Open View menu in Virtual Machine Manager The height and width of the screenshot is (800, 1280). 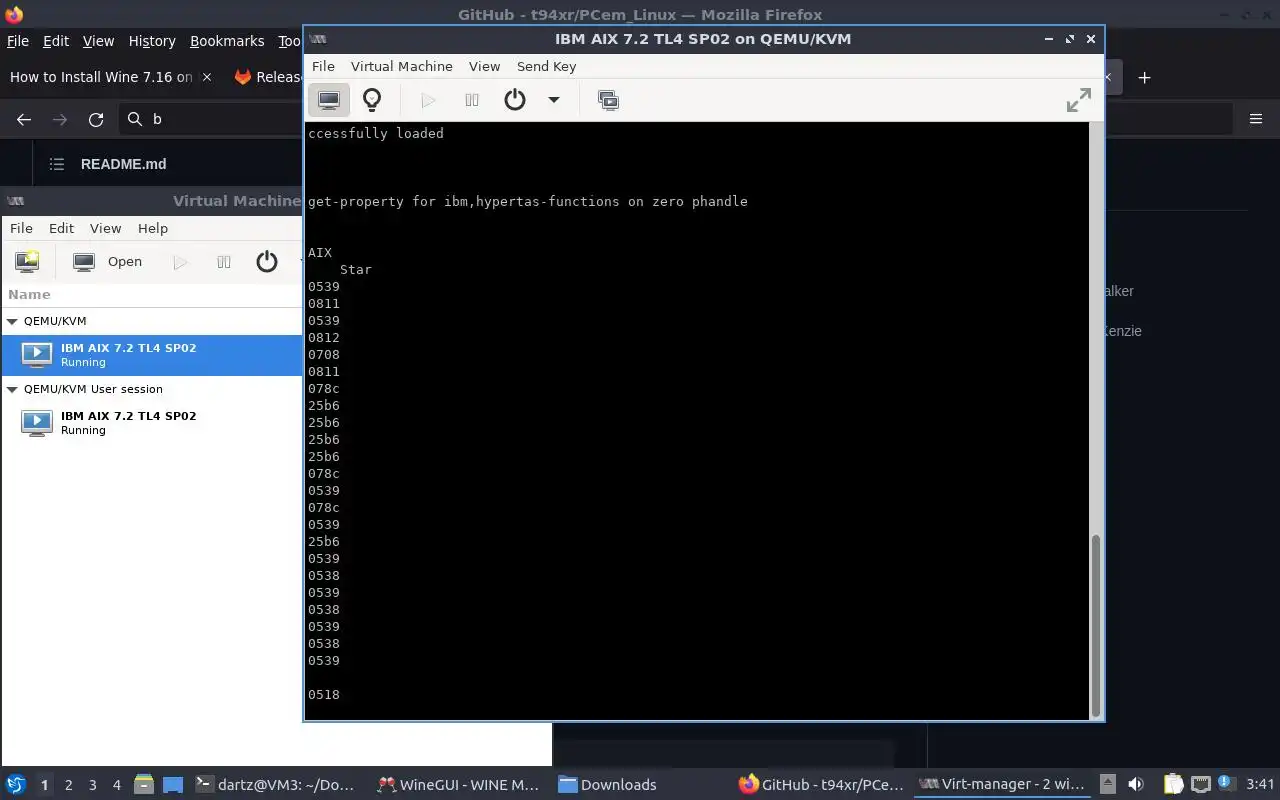click(x=105, y=228)
